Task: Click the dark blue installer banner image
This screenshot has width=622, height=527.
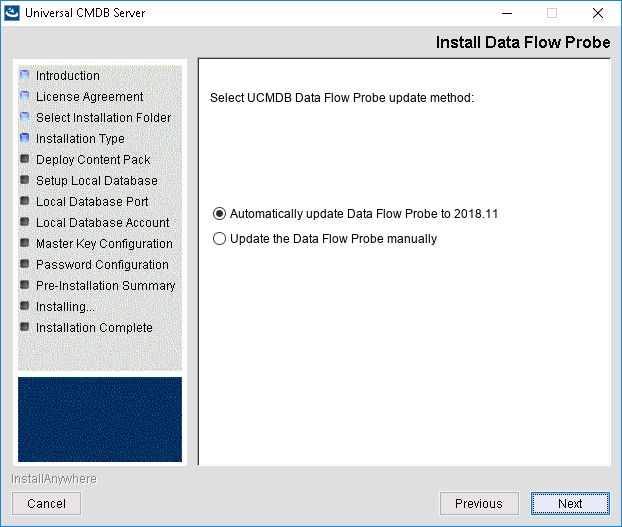Action: [x=100, y=420]
